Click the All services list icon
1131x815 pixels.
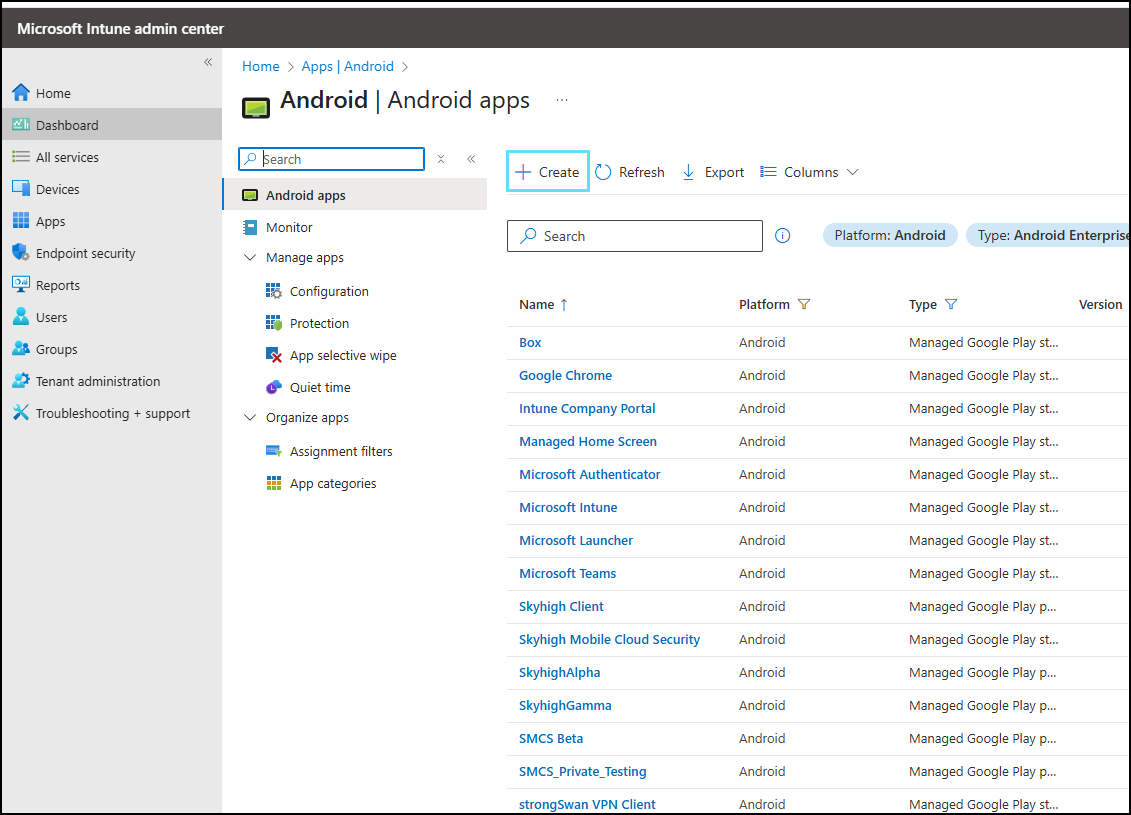pos(21,157)
